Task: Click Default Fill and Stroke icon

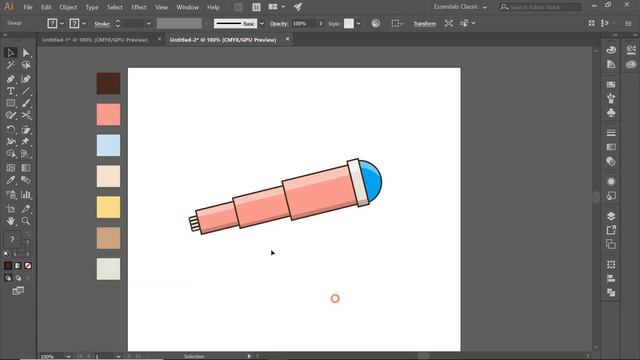Action: tap(6, 254)
